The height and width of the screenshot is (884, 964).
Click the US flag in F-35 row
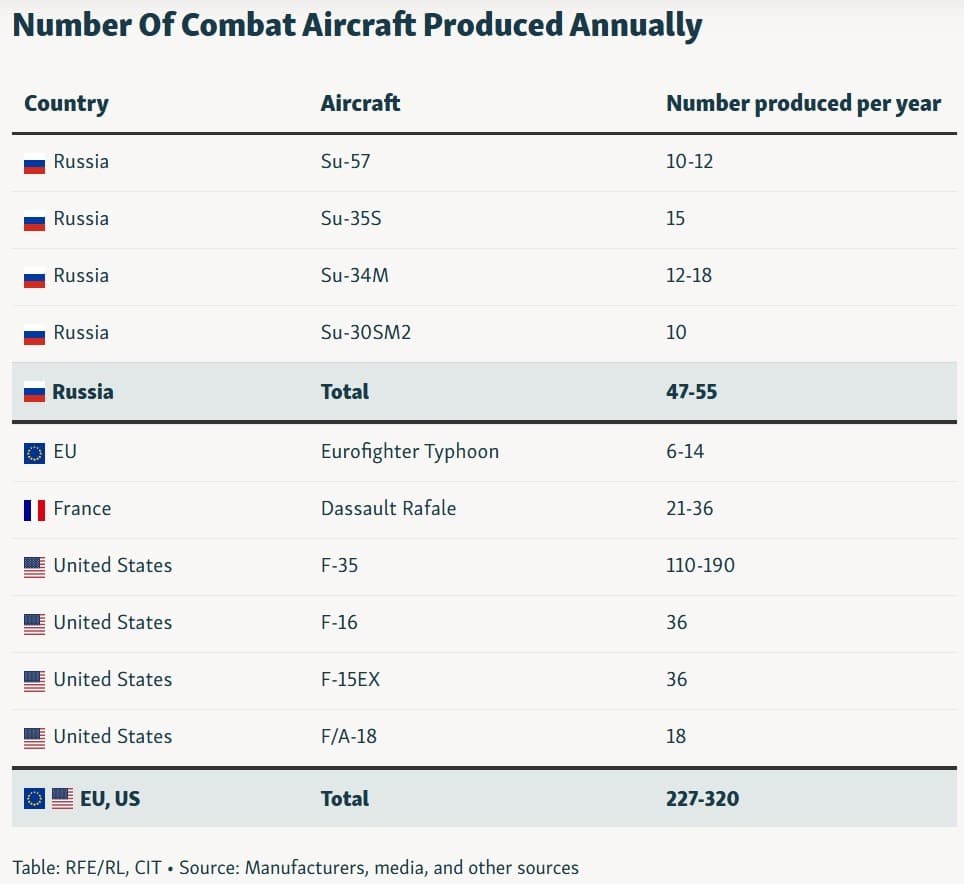coord(34,567)
